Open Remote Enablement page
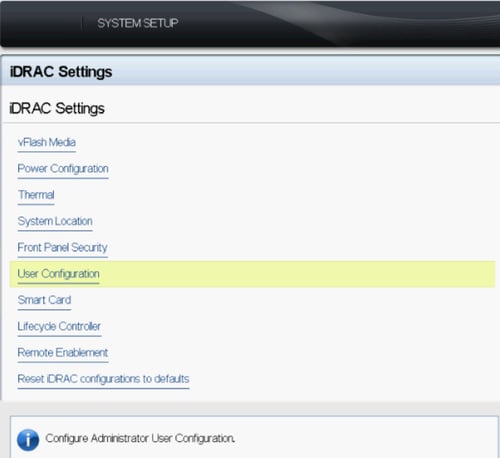The width and height of the screenshot is (500, 458). (x=63, y=353)
